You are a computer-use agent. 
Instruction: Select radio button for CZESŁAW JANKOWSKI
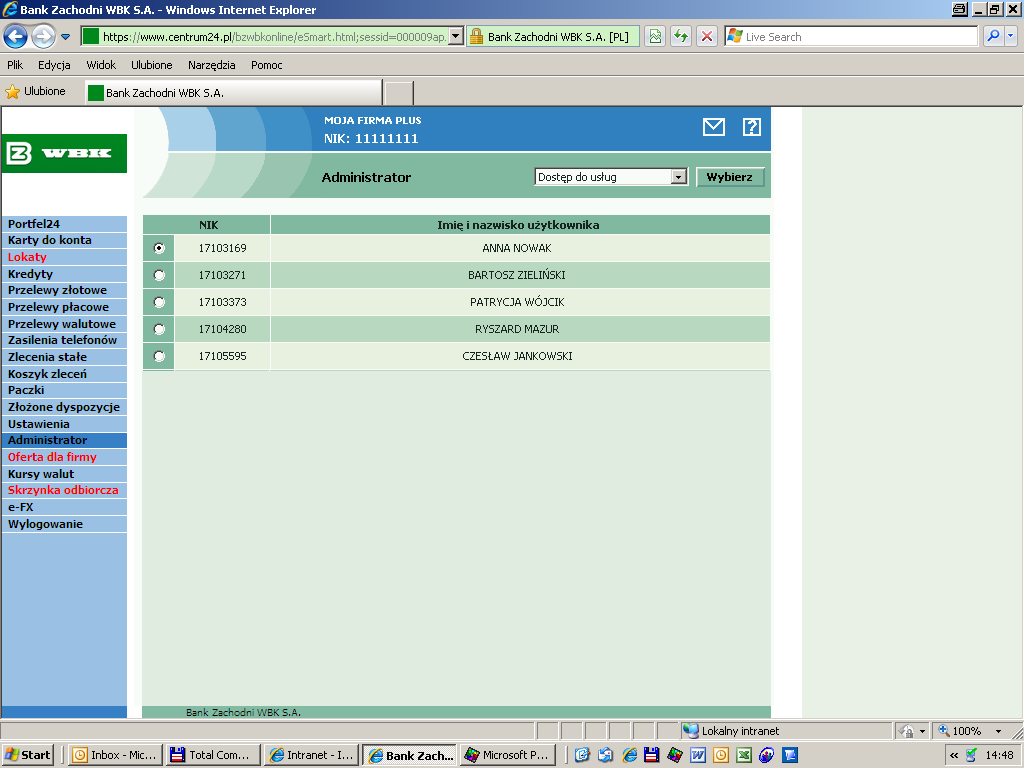click(159, 356)
